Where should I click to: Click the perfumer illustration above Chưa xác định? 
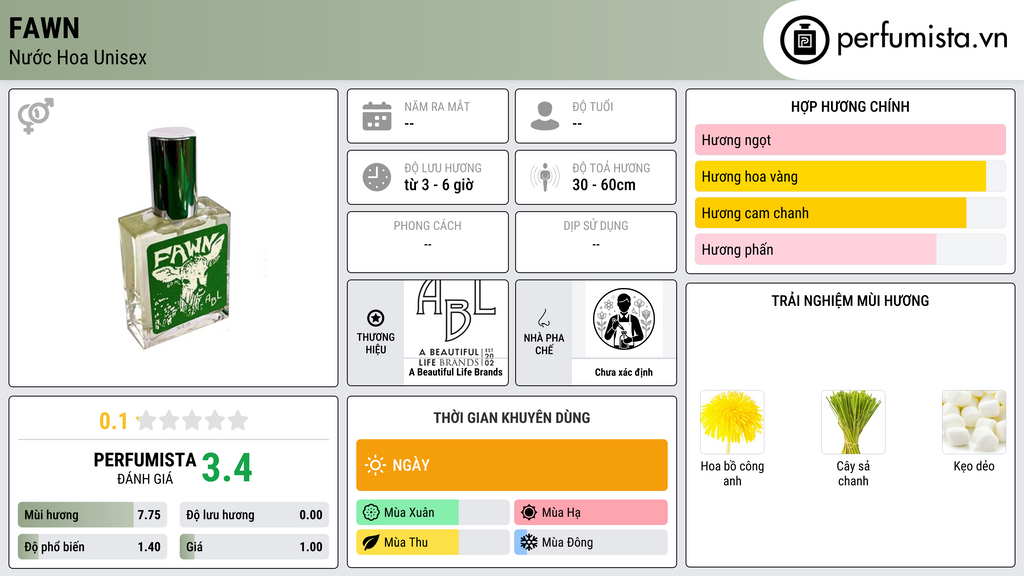click(624, 319)
